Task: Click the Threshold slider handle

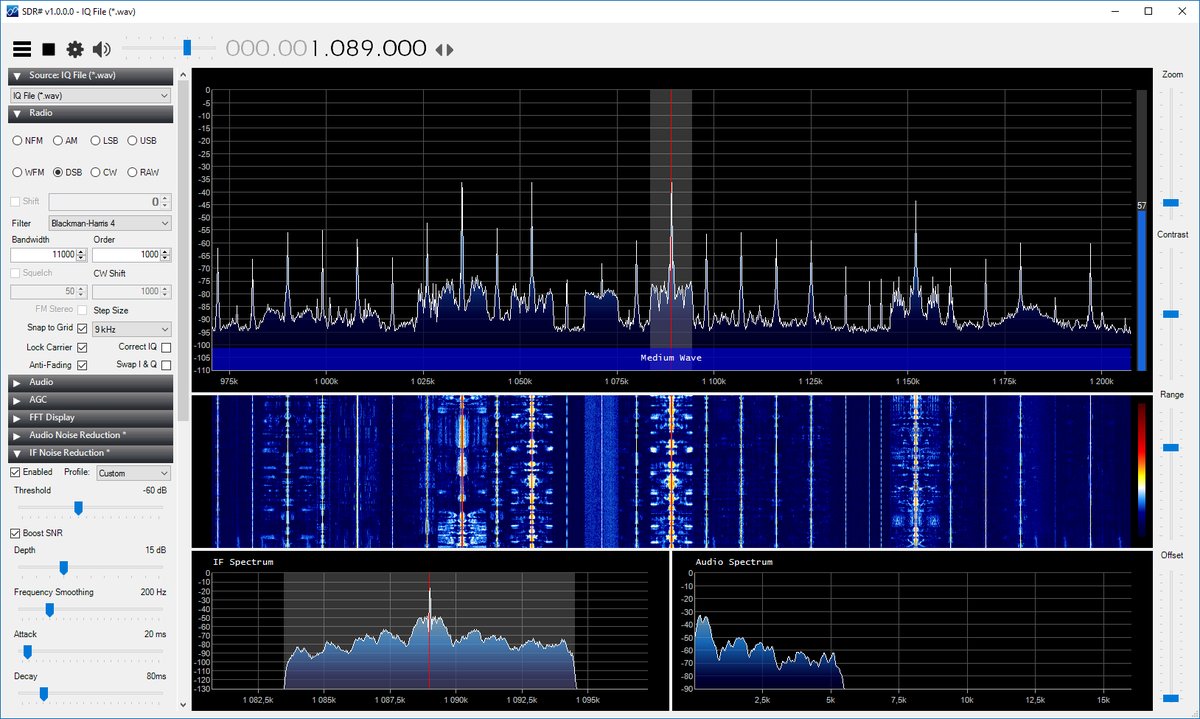Action: tap(78, 509)
